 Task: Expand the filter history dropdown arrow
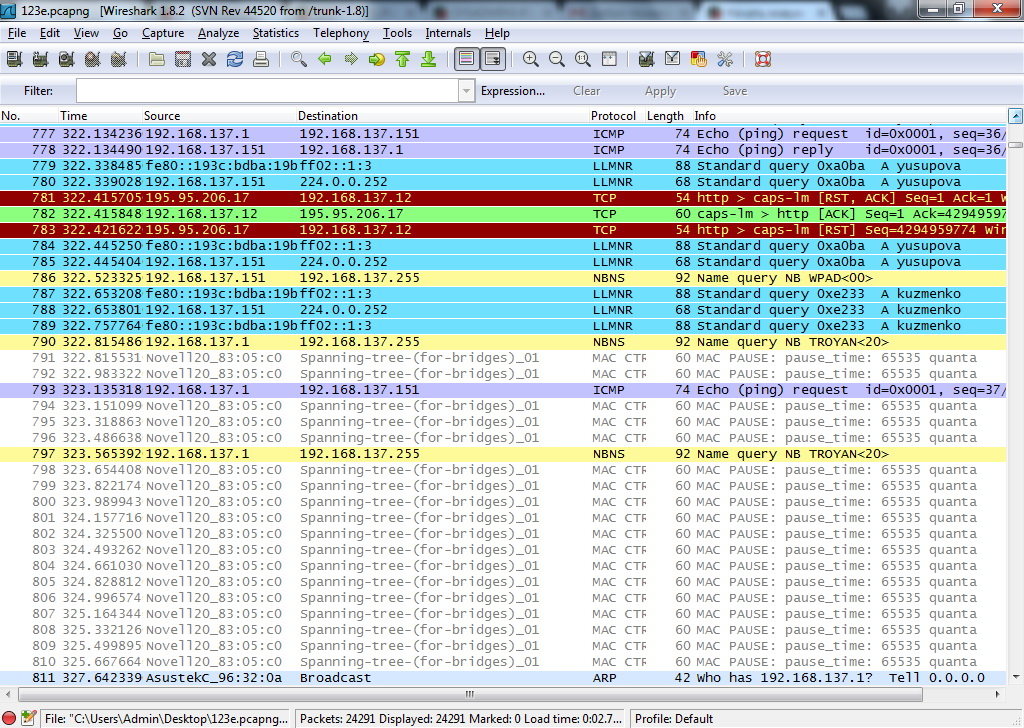[466, 91]
